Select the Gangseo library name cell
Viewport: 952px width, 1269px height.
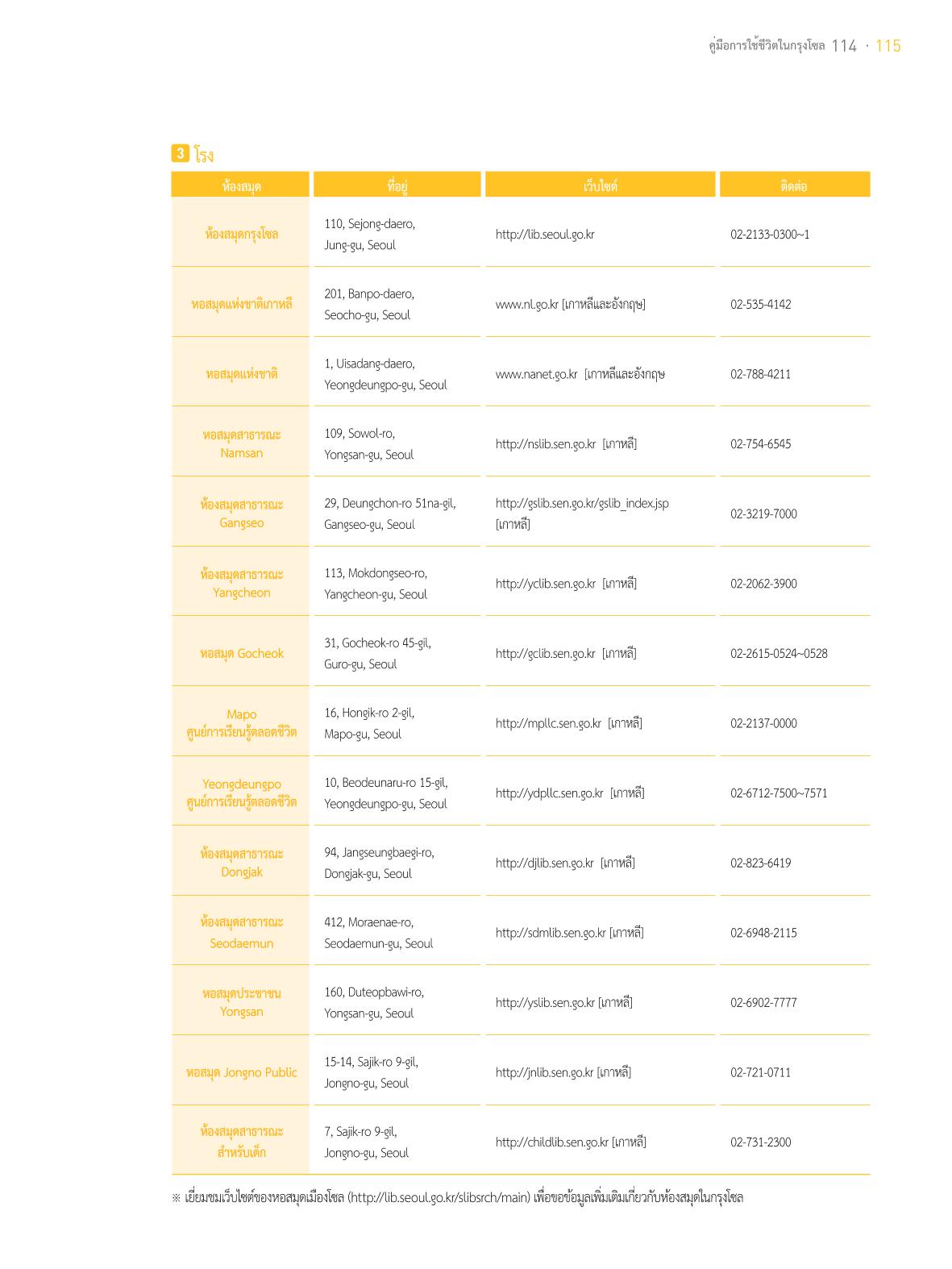coord(241,514)
